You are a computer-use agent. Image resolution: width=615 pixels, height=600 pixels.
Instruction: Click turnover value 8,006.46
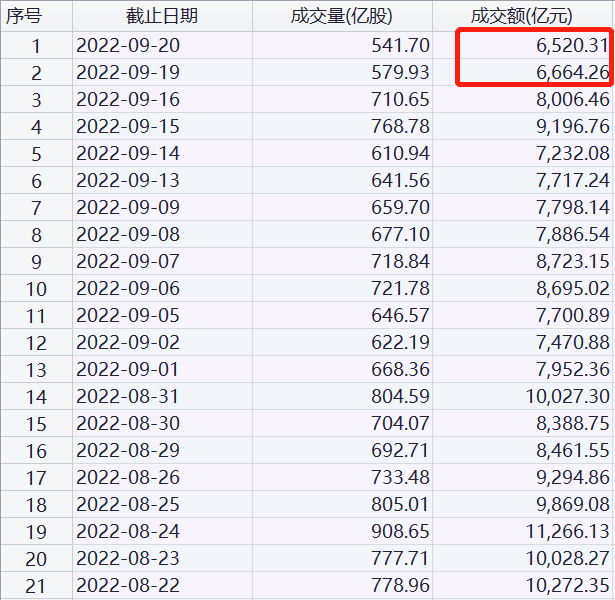[573, 99]
